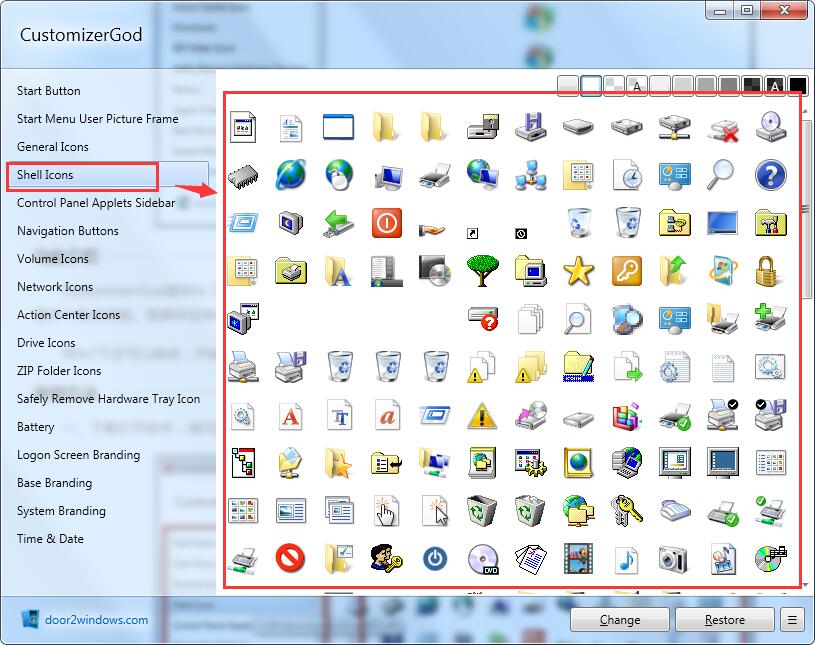This screenshot has height=645, width=815.
Task: Open the Time & Date category
Action: pyautogui.click(x=50, y=539)
